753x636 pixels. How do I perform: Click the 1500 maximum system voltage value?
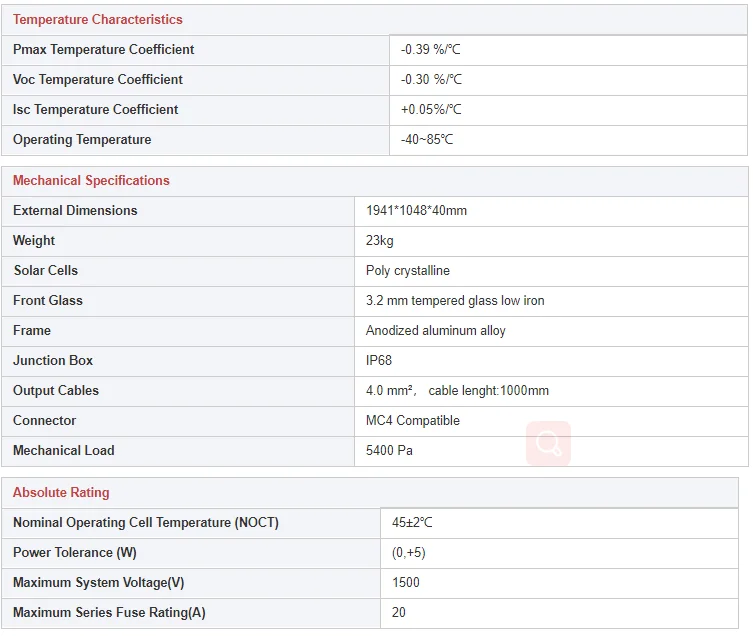(406, 583)
